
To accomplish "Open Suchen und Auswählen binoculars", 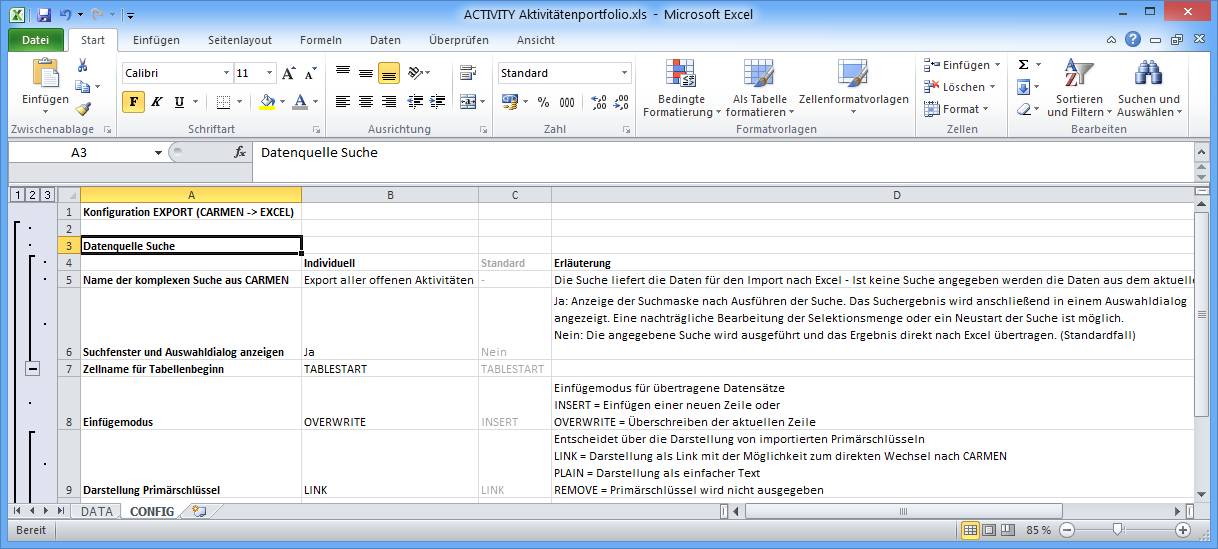I will (1148, 91).
